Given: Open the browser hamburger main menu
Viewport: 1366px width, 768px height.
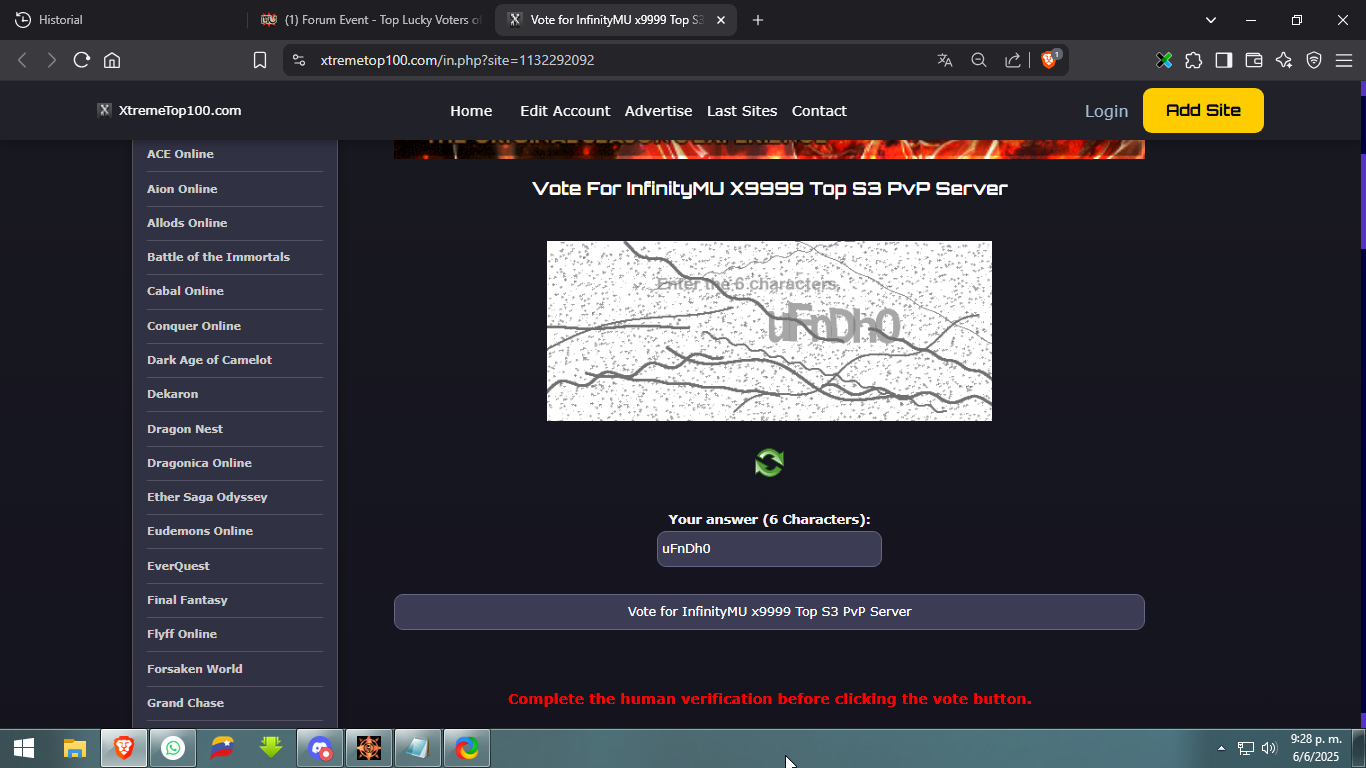Looking at the screenshot, I should click(1344, 60).
